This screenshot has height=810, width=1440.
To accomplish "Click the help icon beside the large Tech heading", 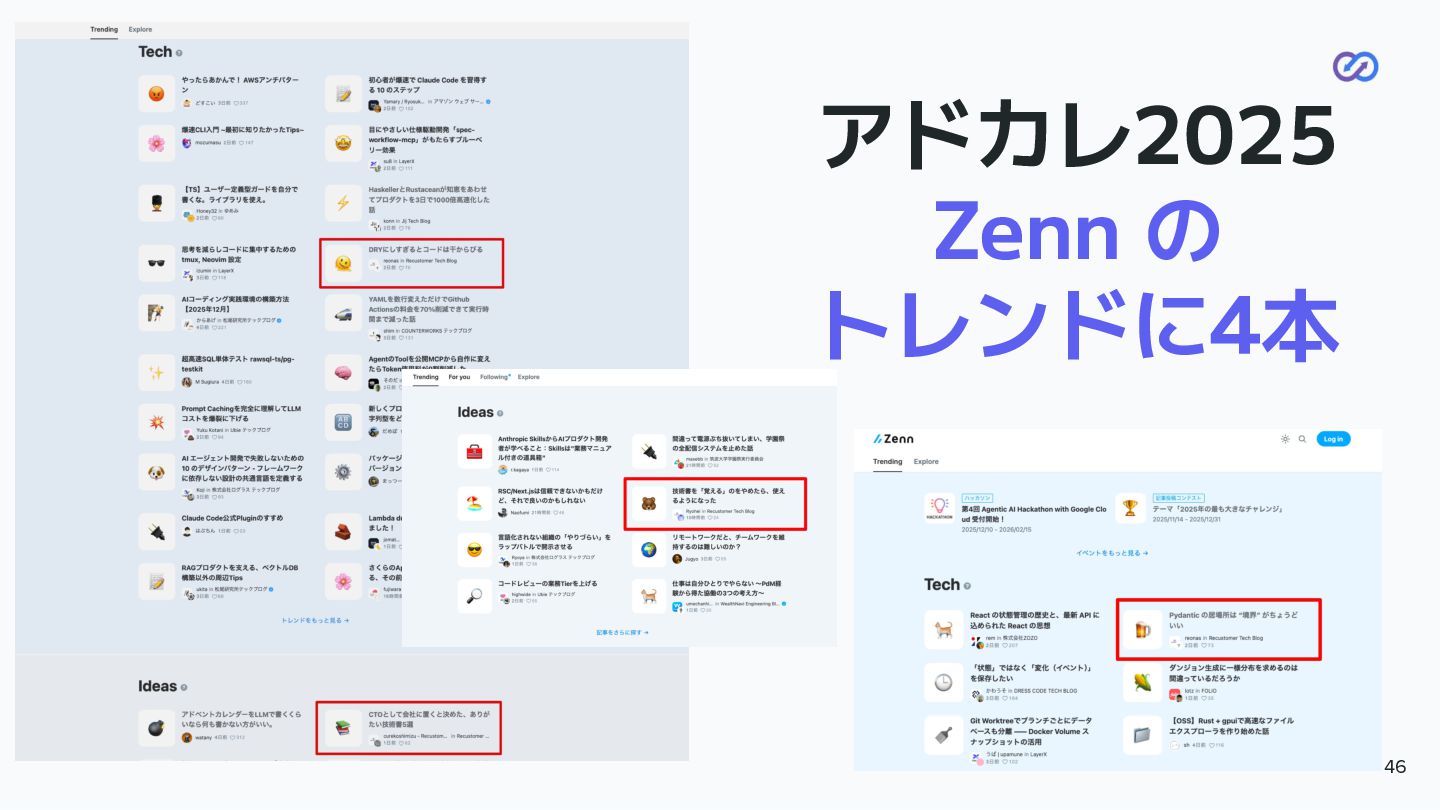I will (x=179, y=53).
